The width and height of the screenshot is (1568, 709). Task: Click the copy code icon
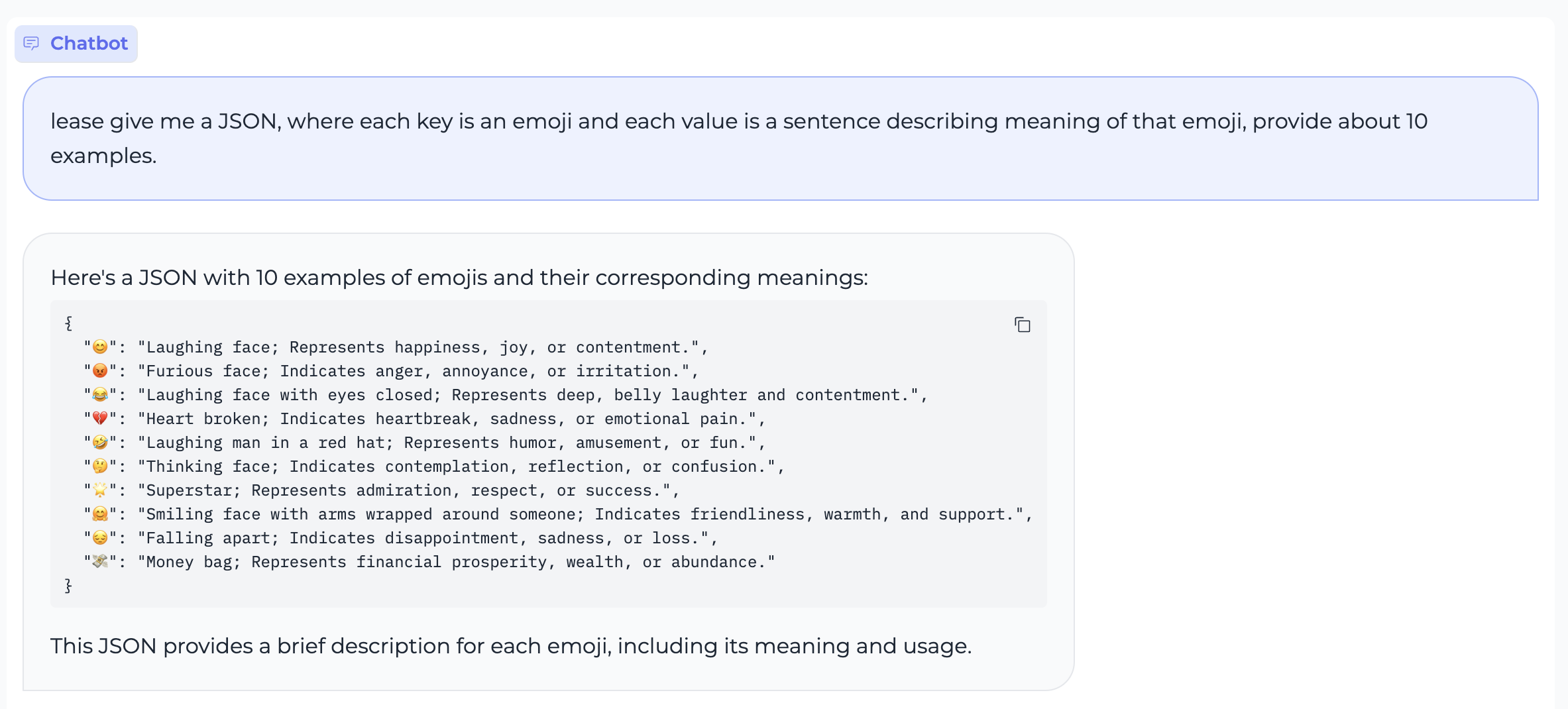click(1022, 325)
